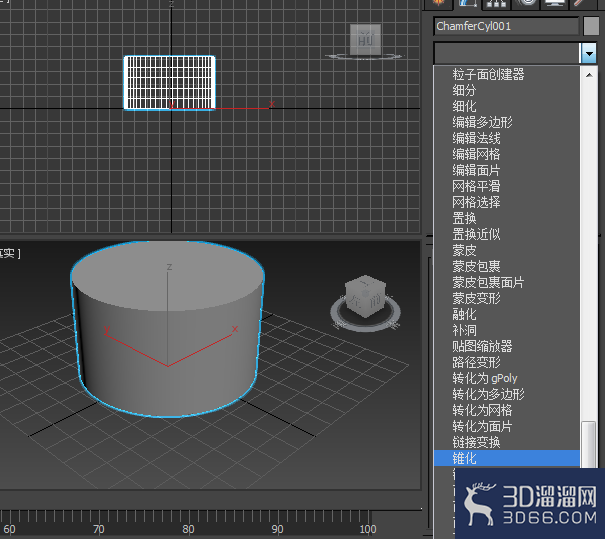Select 编辑多边形 in modifier list
605x539 pixels.
(482, 122)
